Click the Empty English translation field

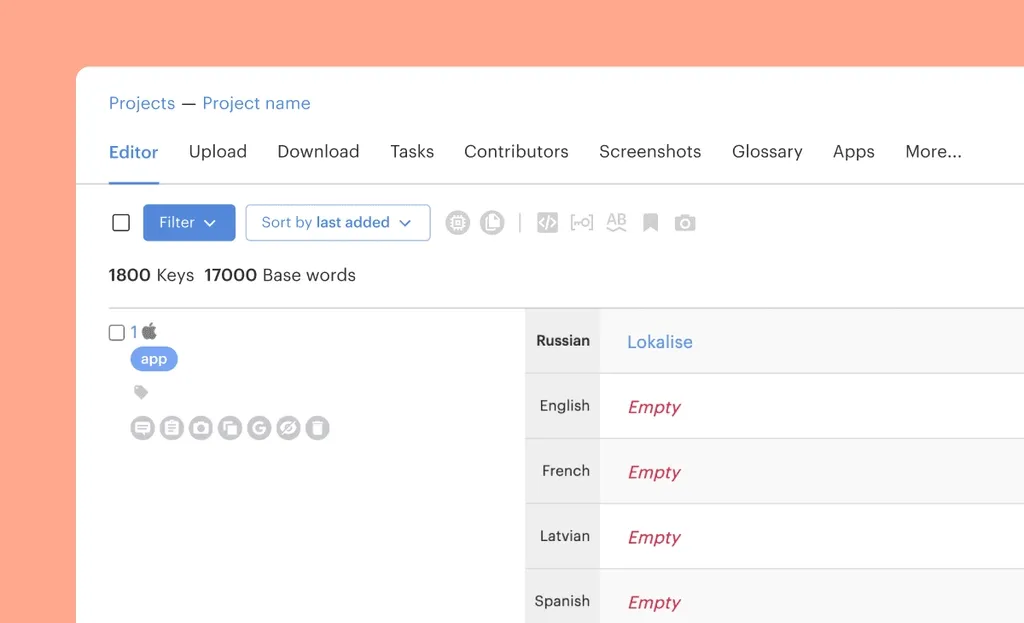tap(654, 407)
